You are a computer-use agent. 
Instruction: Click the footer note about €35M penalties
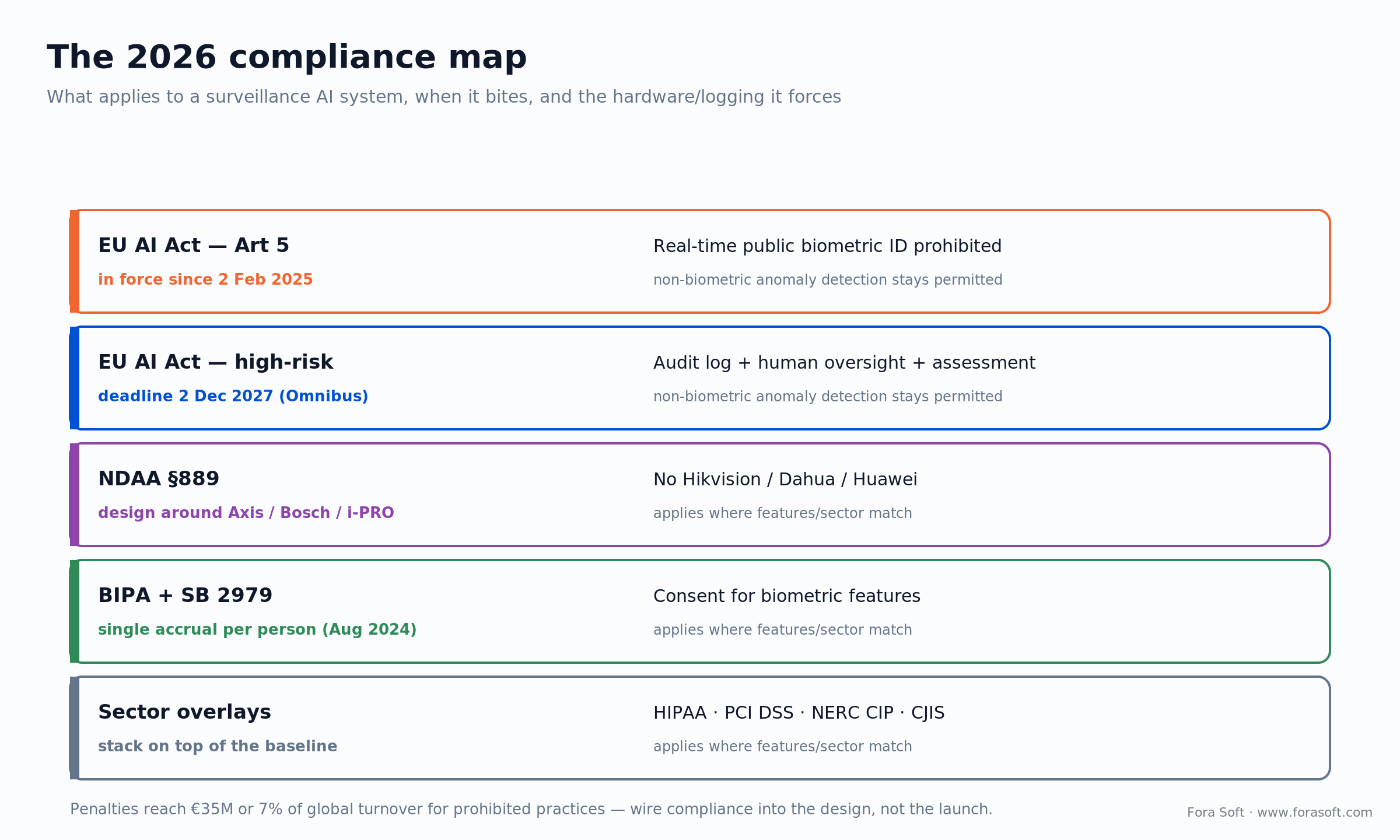coord(531,810)
